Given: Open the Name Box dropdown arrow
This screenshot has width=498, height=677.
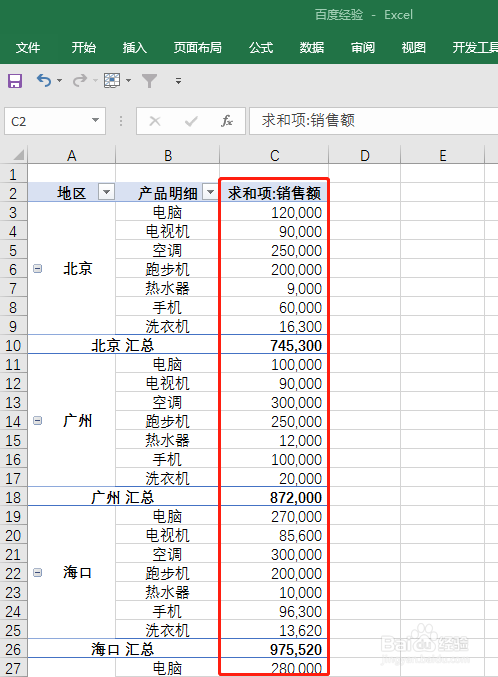Looking at the screenshot, I should 95,120.
